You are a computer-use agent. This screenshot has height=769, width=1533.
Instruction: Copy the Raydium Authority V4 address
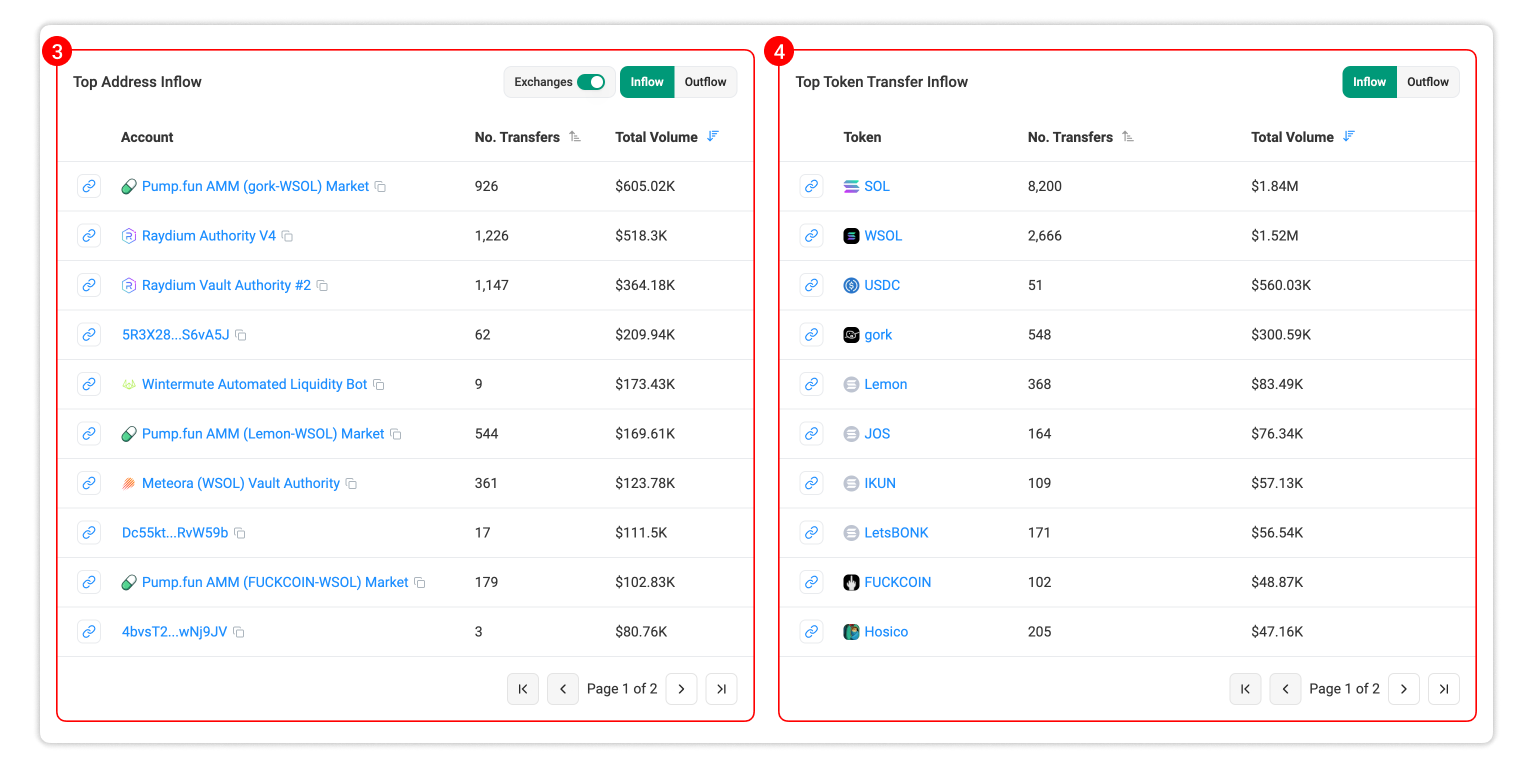[x=287, y=236]
